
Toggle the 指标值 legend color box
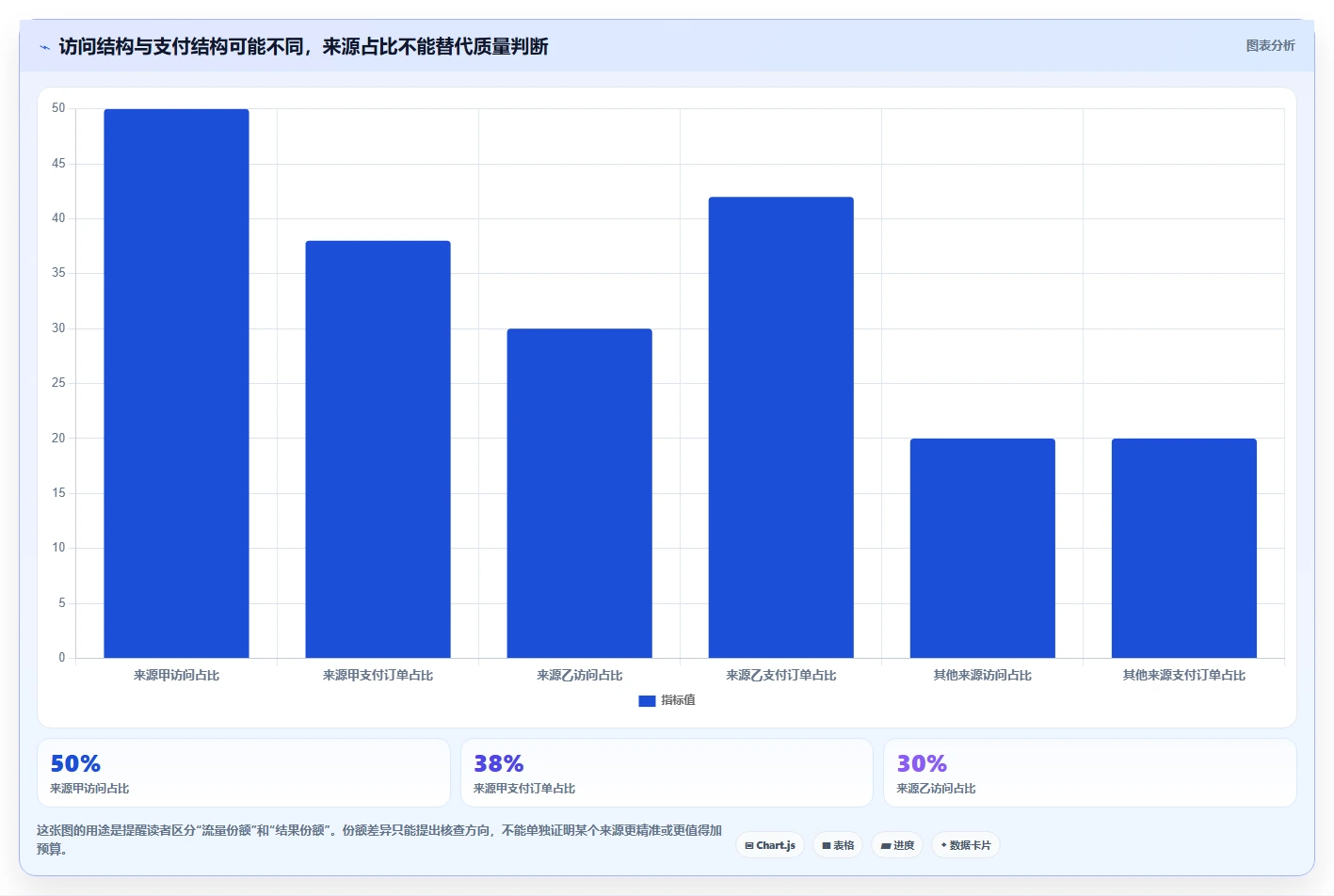[x=647, y=700]
